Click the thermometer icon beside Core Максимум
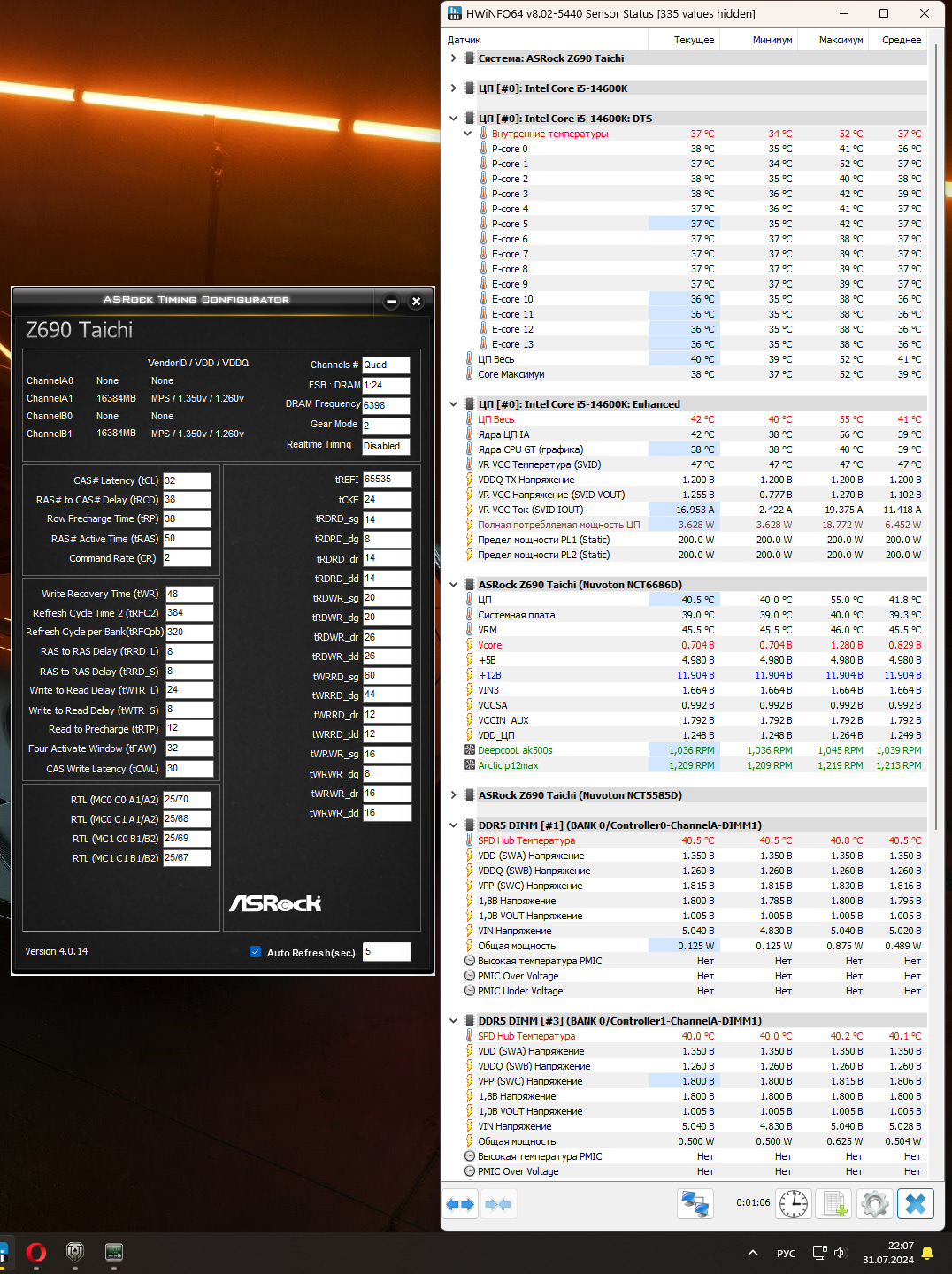952x1274 pixels. [470, 374]
